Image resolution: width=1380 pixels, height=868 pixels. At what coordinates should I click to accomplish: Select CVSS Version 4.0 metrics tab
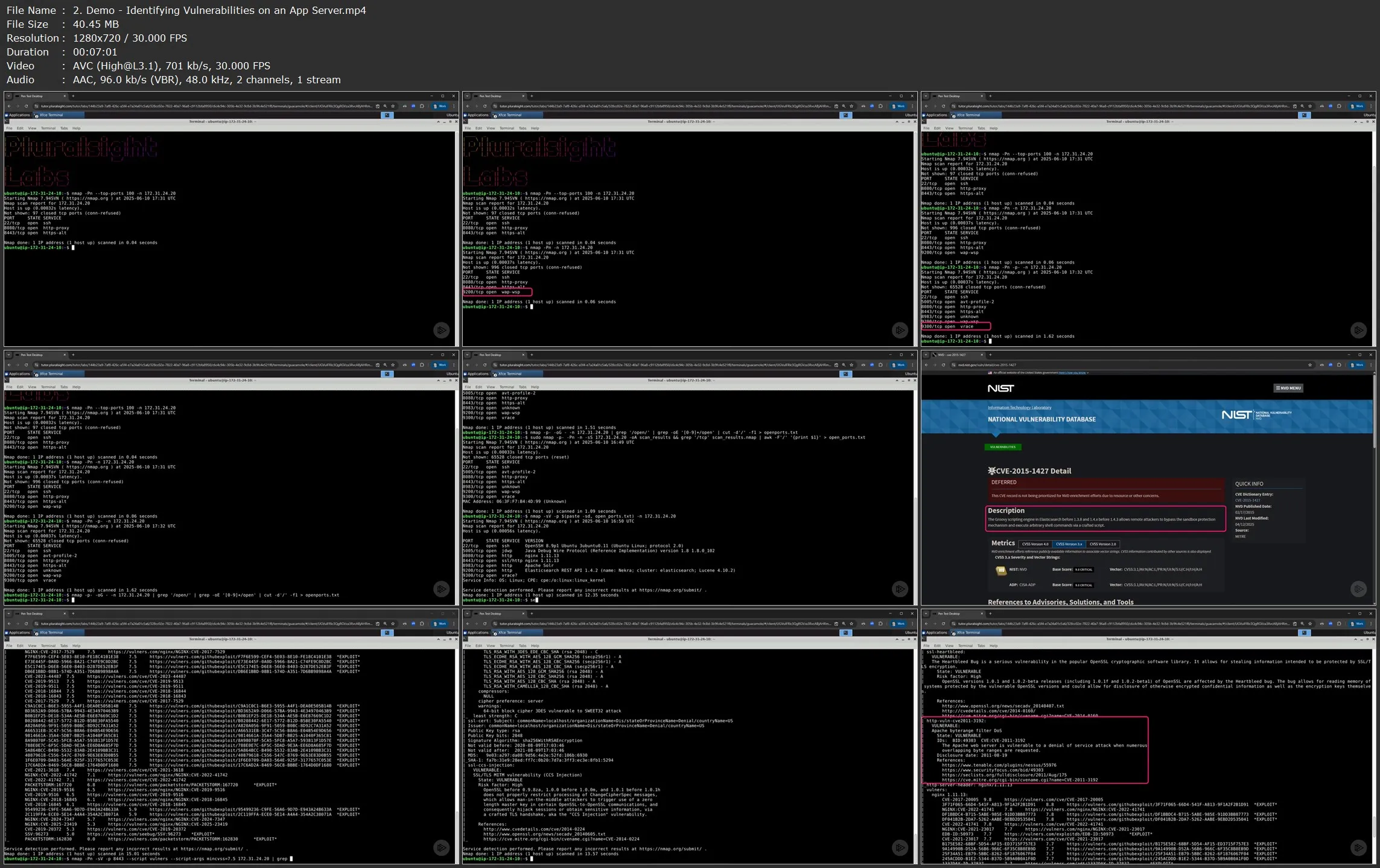tap(1035, 544)
